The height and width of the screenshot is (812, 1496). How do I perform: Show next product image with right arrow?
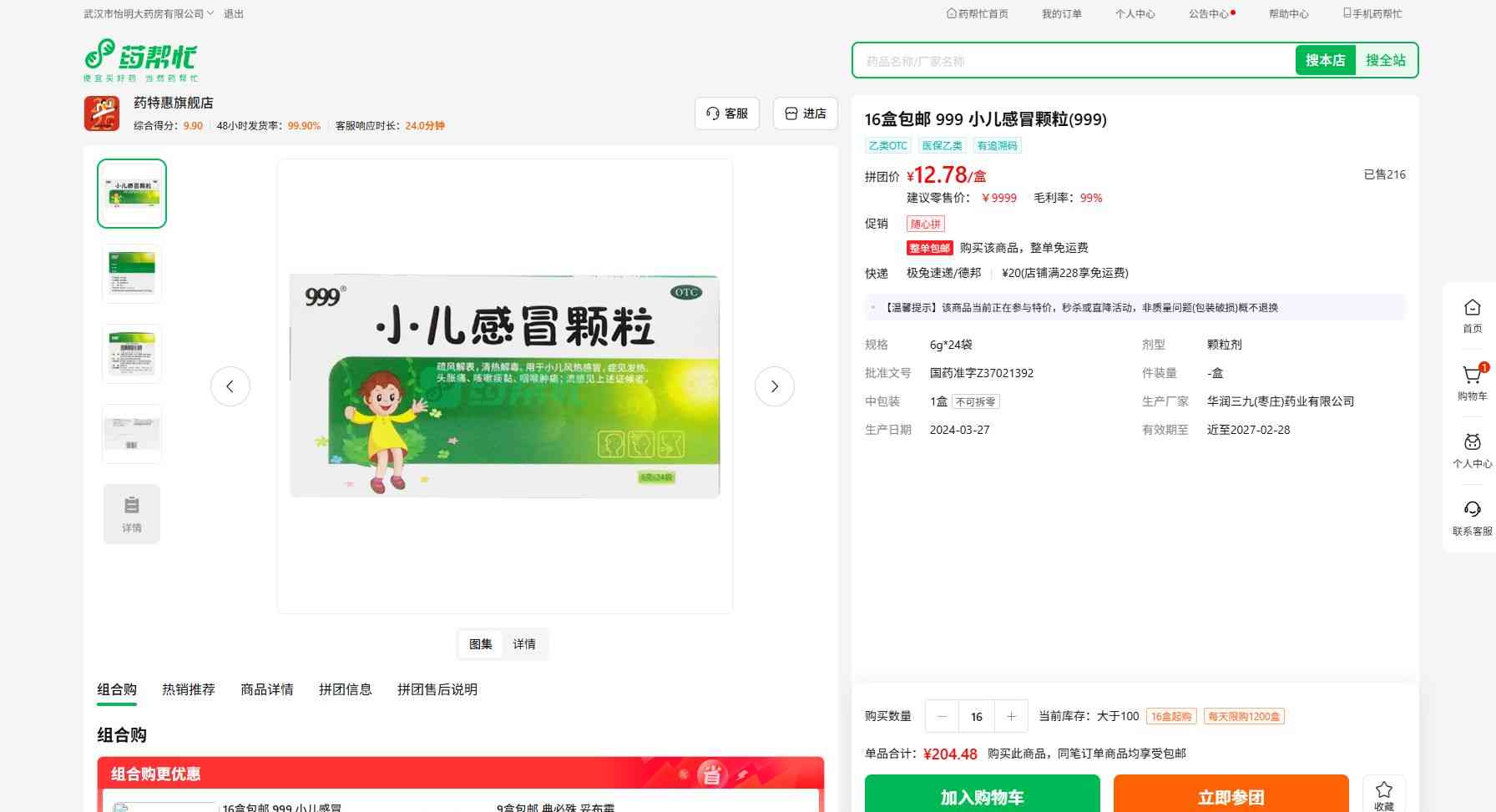774,386
